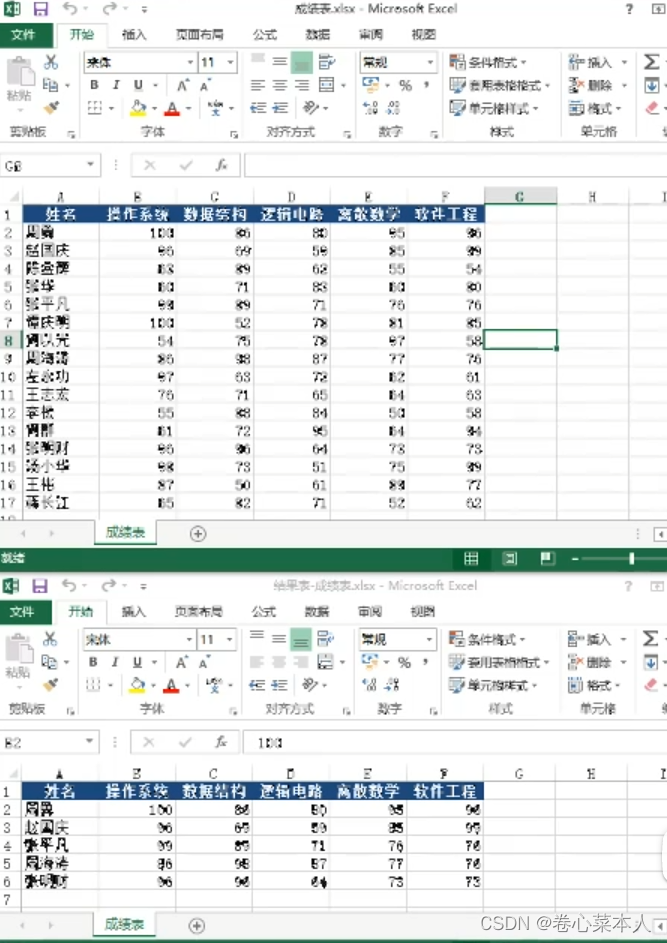Screen dimensions: 667x943
Task: Use Format Painter in bottom Excel window
Action: (x=51, y=685)
